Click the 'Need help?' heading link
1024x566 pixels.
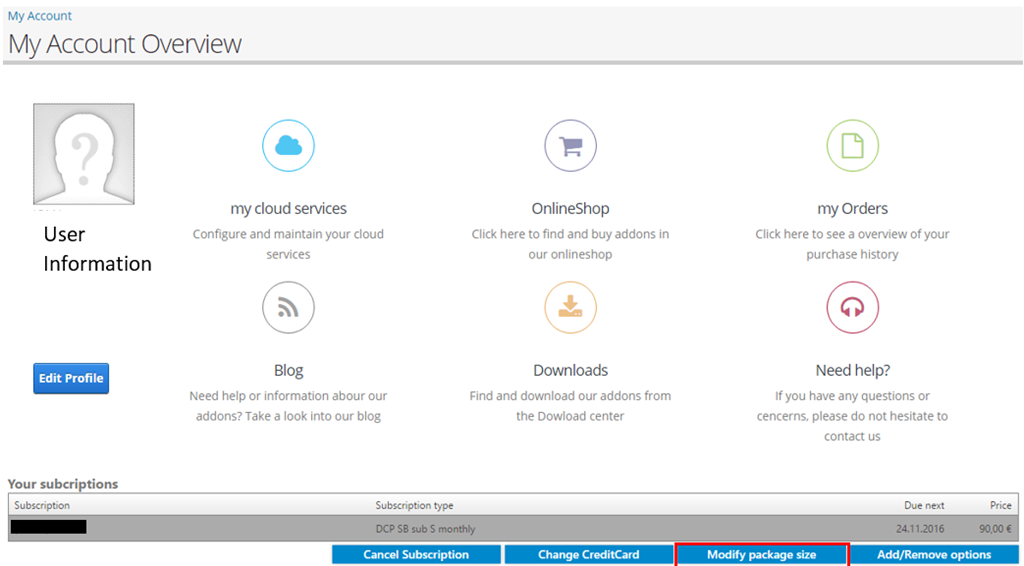pyautogui.click(x=852, y=370)
